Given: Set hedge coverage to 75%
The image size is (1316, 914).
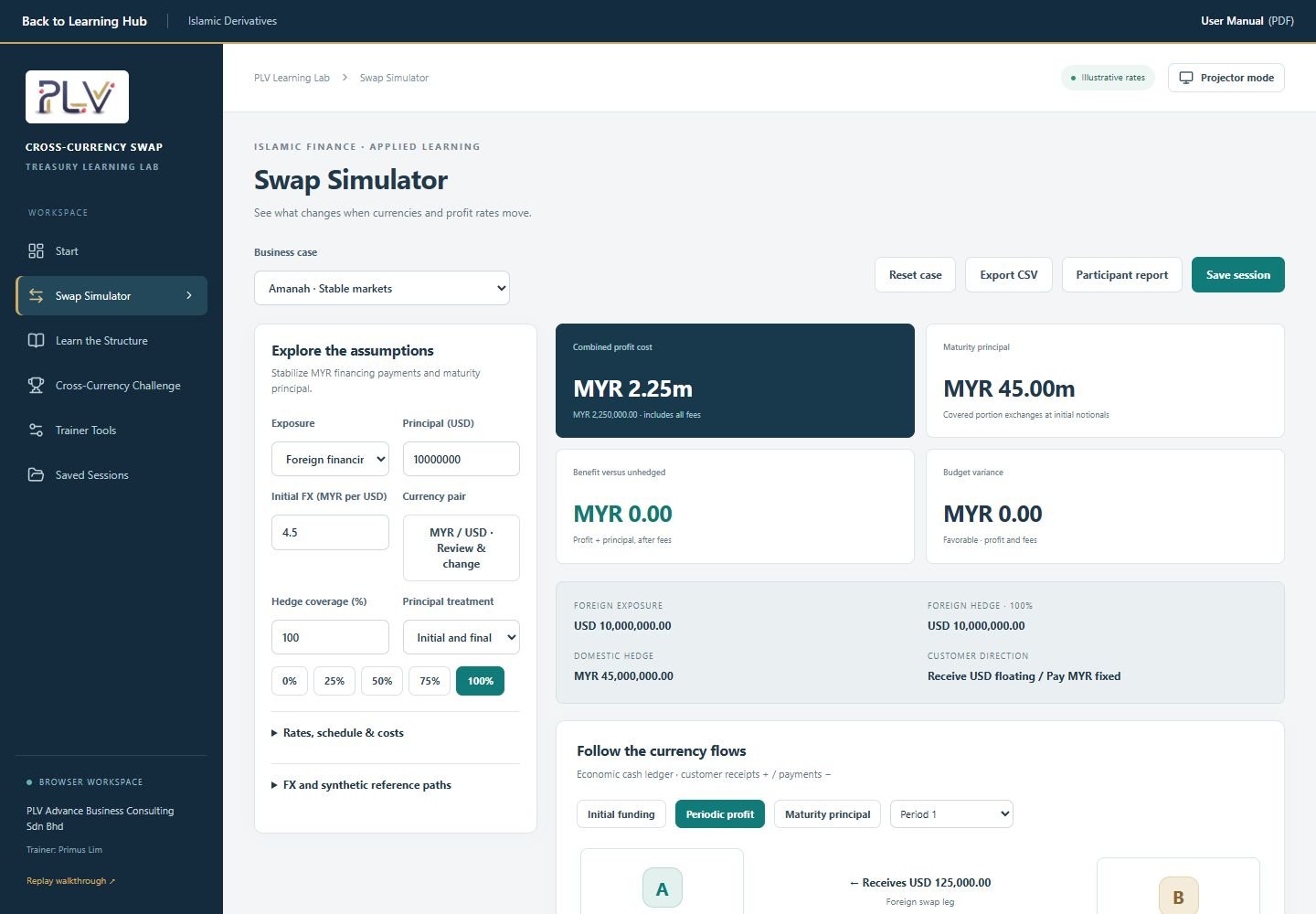Looking at the screenshot, I should click(x=429, y=681).
